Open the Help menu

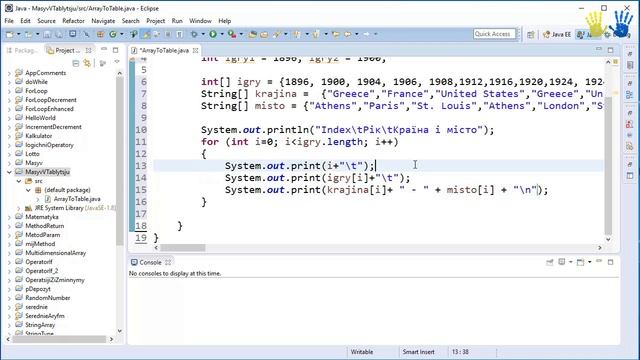(224, 21)
